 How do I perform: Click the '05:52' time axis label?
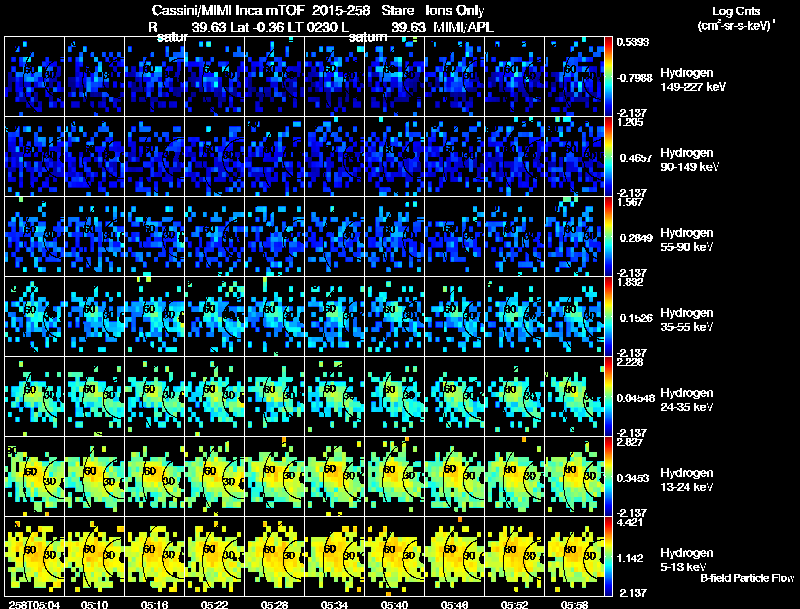click(x=514, y=605)
